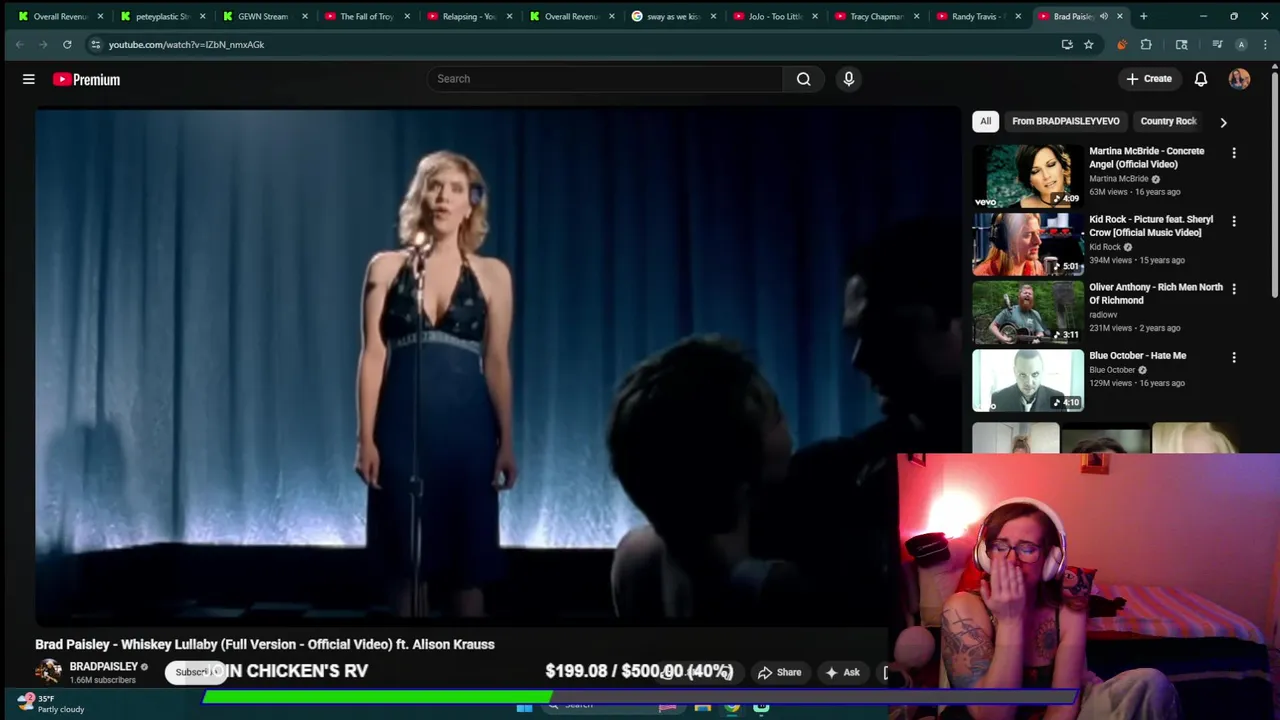Visit the Martina McBride channel name
Image resolution: width=1280 pixels, height=720 pixels.
1119,179
